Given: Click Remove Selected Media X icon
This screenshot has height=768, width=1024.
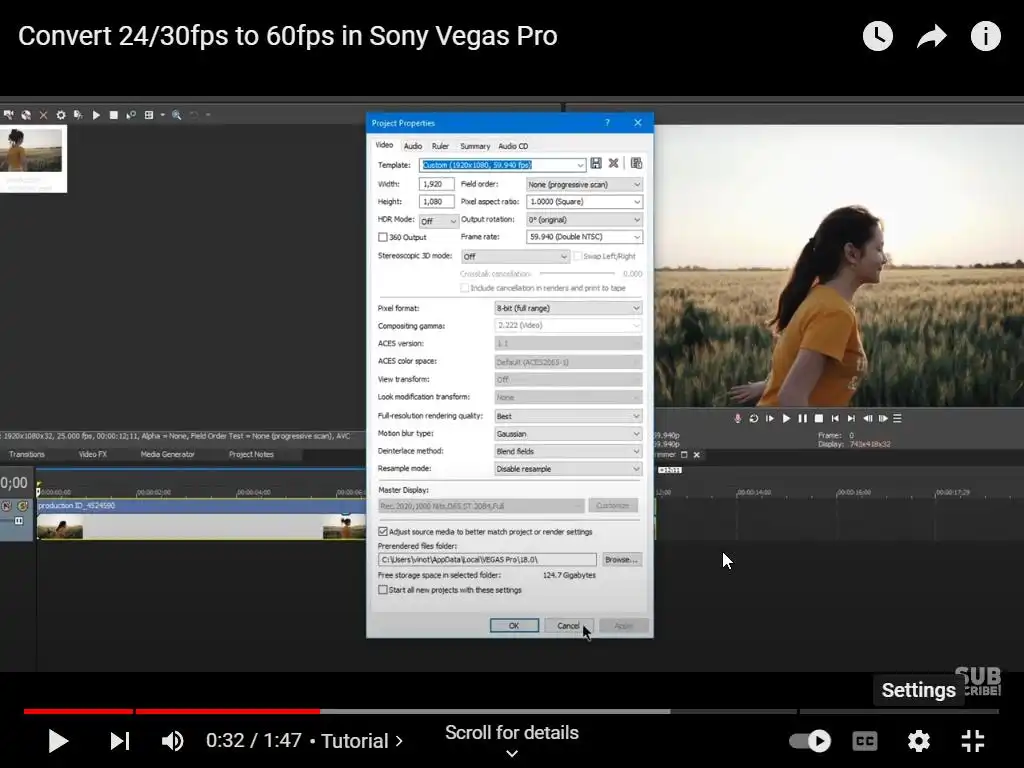Looking at the screenshot, I should point(43,115).
